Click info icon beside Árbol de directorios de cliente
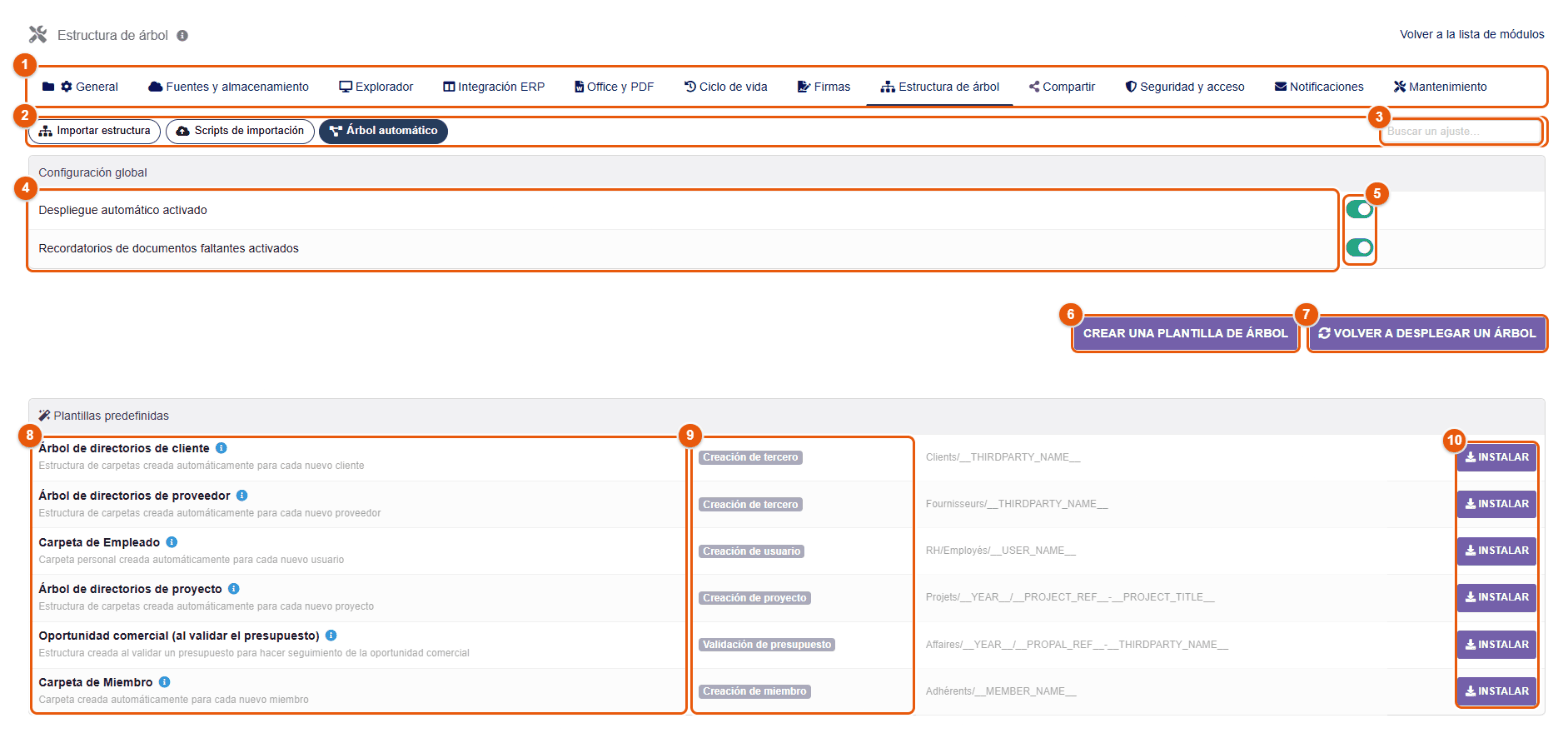1568x733 pixels. pyautogui.click(x=221, y=448)
